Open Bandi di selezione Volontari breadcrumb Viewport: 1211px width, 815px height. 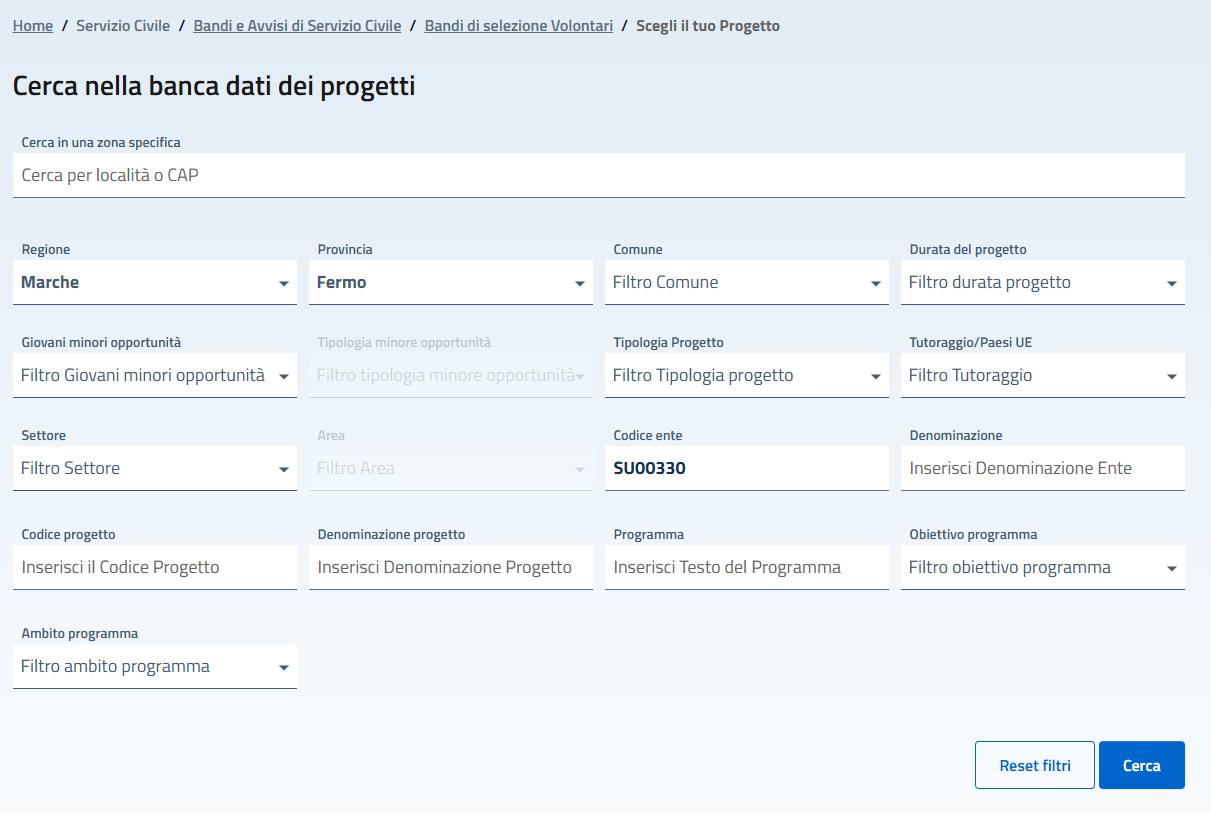518,26
